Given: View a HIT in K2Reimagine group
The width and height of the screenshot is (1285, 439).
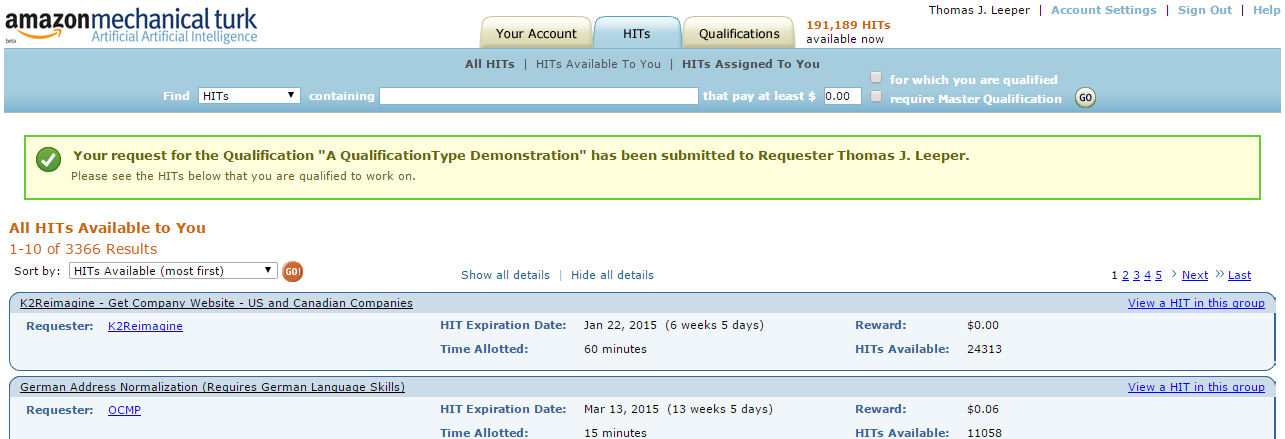Looking at the screenshot, I should (x=1196, y=303).
